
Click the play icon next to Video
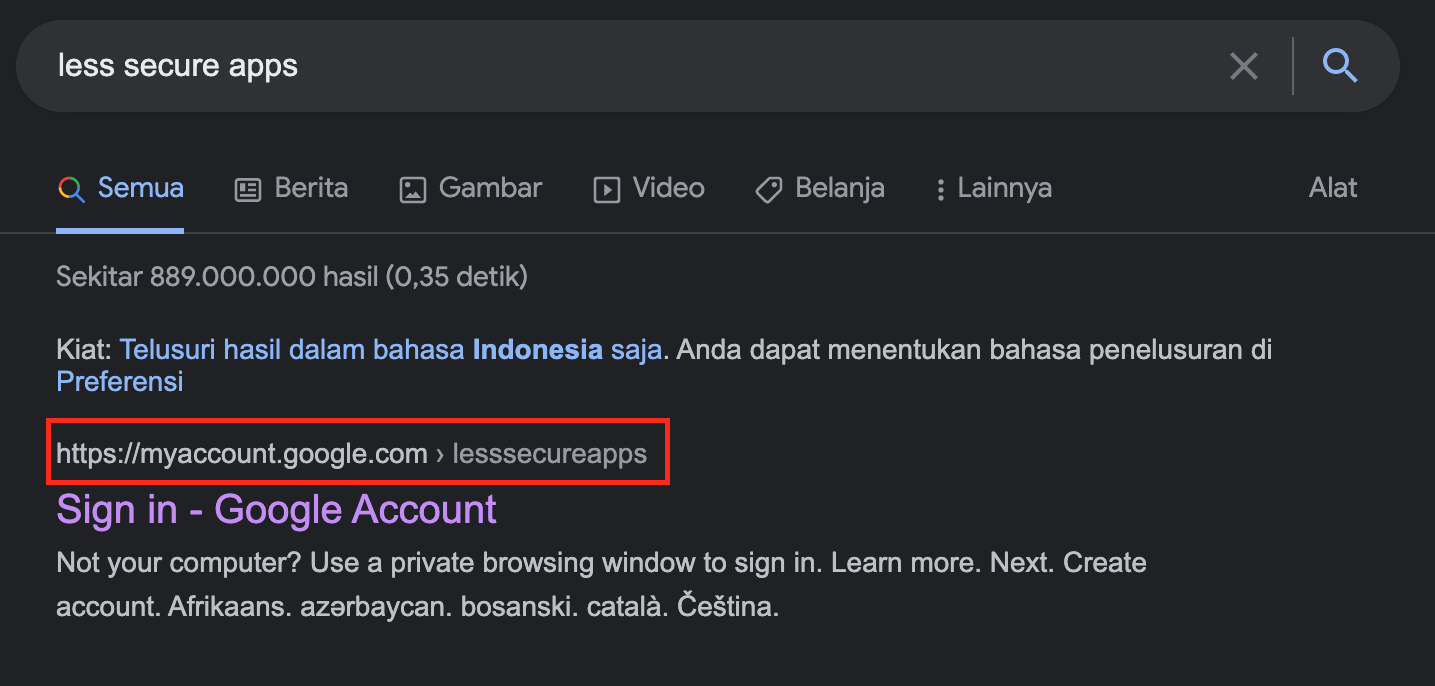(x=606, y=188)
